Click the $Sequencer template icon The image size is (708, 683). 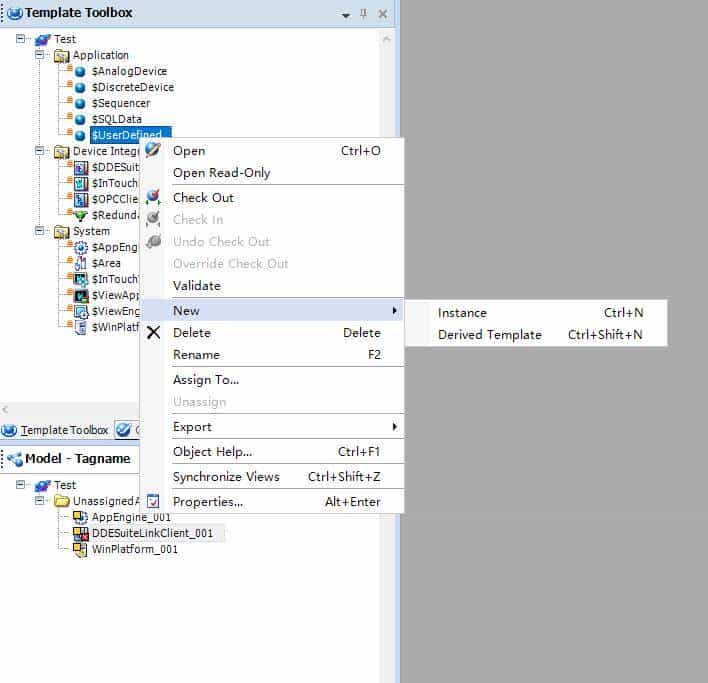80,103
